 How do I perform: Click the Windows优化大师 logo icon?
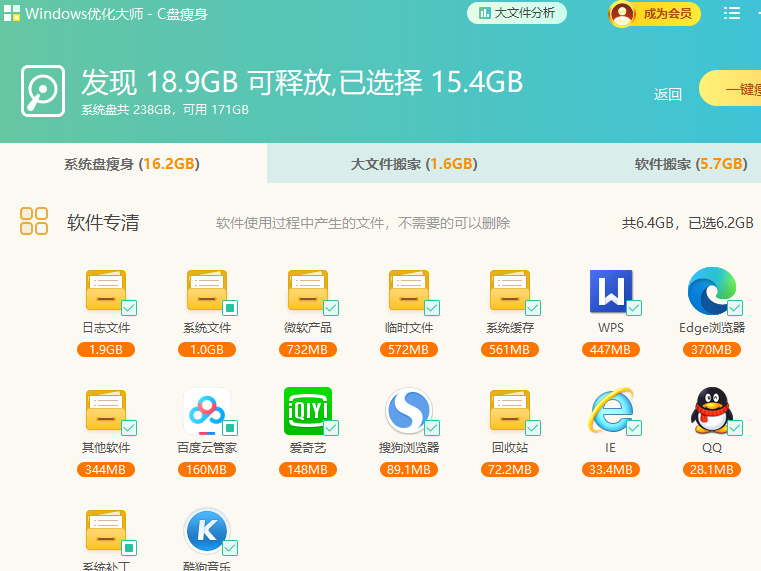click(x=12, y=13)
